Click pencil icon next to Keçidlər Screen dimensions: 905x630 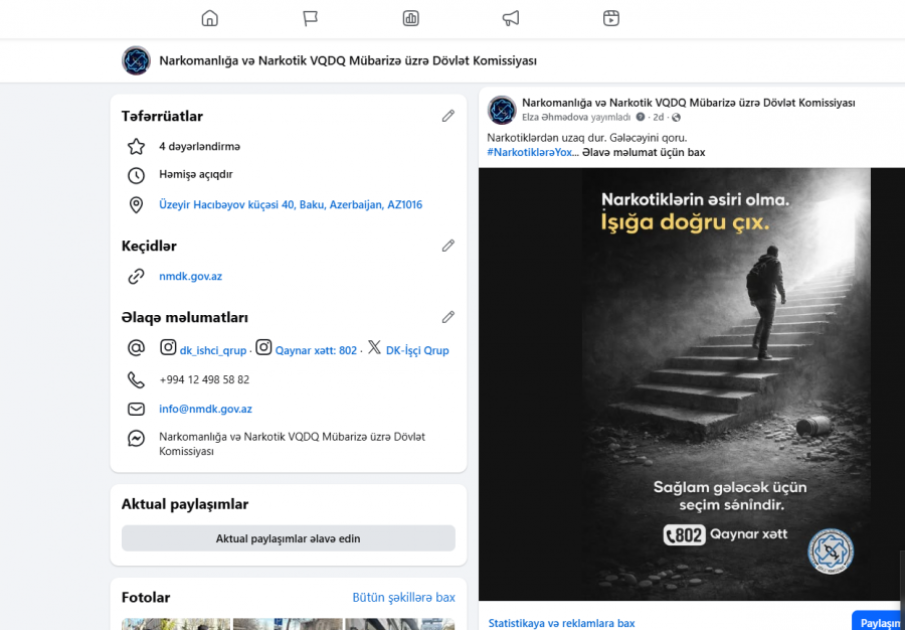coord(448,245)
